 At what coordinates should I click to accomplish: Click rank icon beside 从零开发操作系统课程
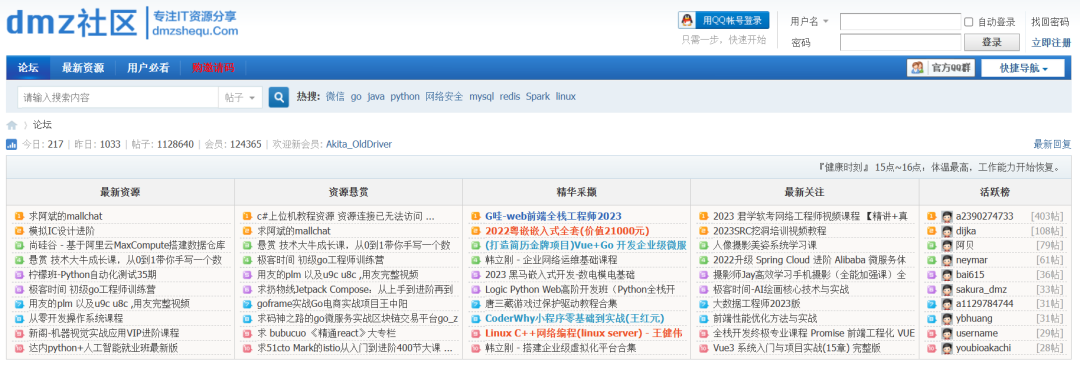tap(18, 318)
